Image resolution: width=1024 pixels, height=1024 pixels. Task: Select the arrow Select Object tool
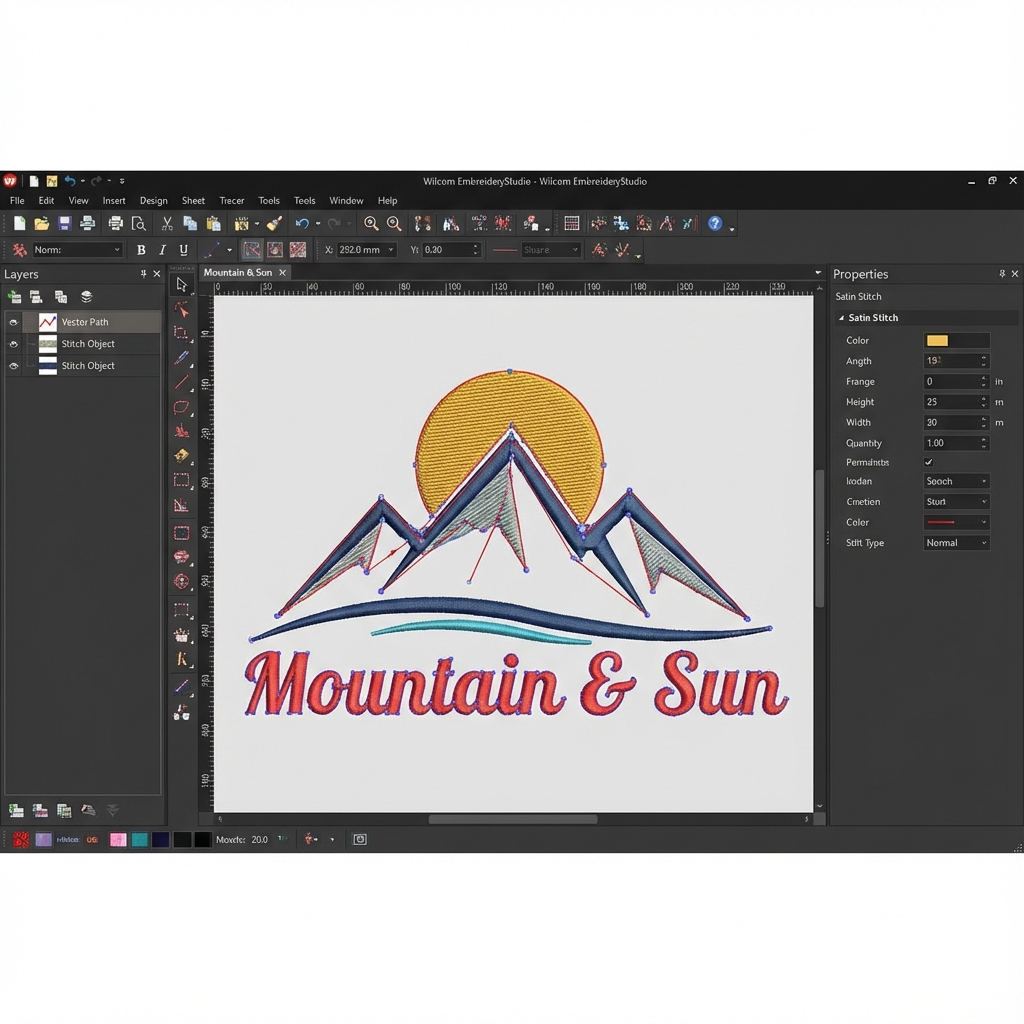tap(181, 285)
